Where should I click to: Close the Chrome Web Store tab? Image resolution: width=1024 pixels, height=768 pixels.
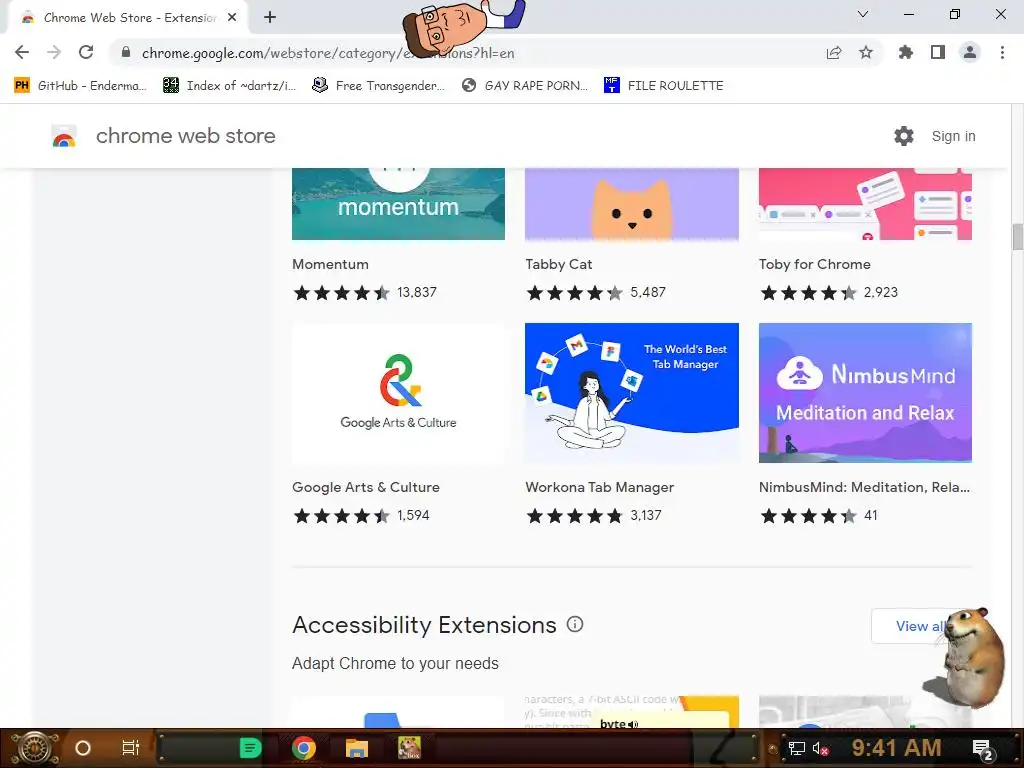pyautogui.click(x=232, y=17)
